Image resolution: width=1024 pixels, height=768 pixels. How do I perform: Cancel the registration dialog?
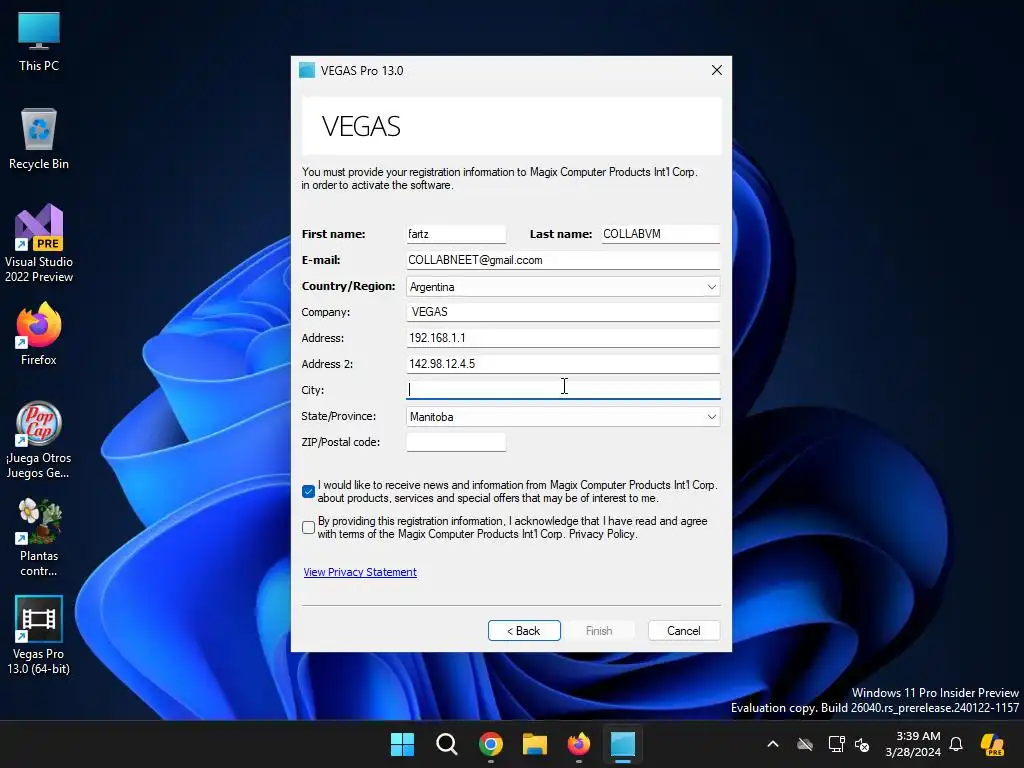coord(684,631)
